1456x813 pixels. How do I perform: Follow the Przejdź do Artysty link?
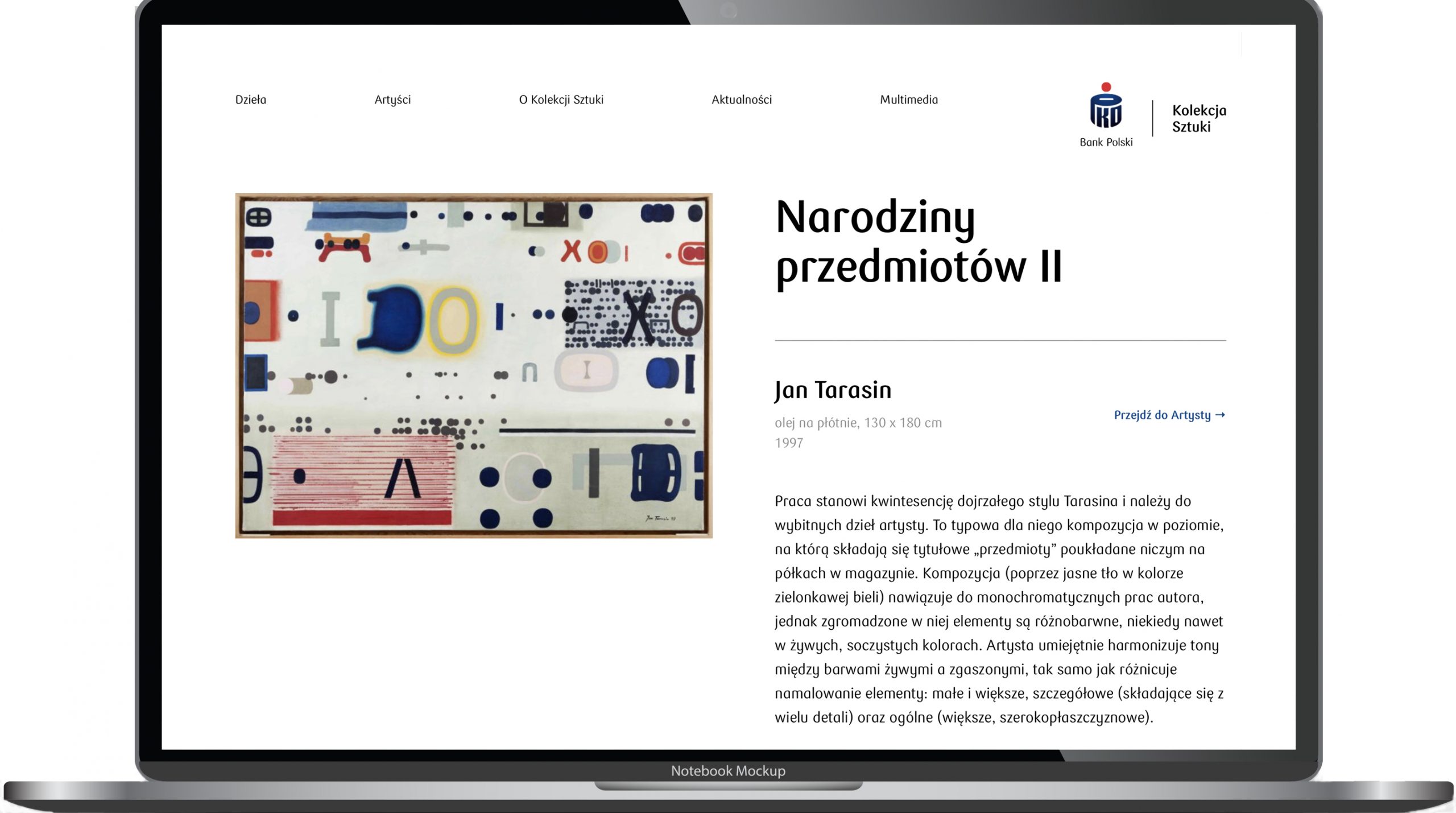pos(1169,415)
